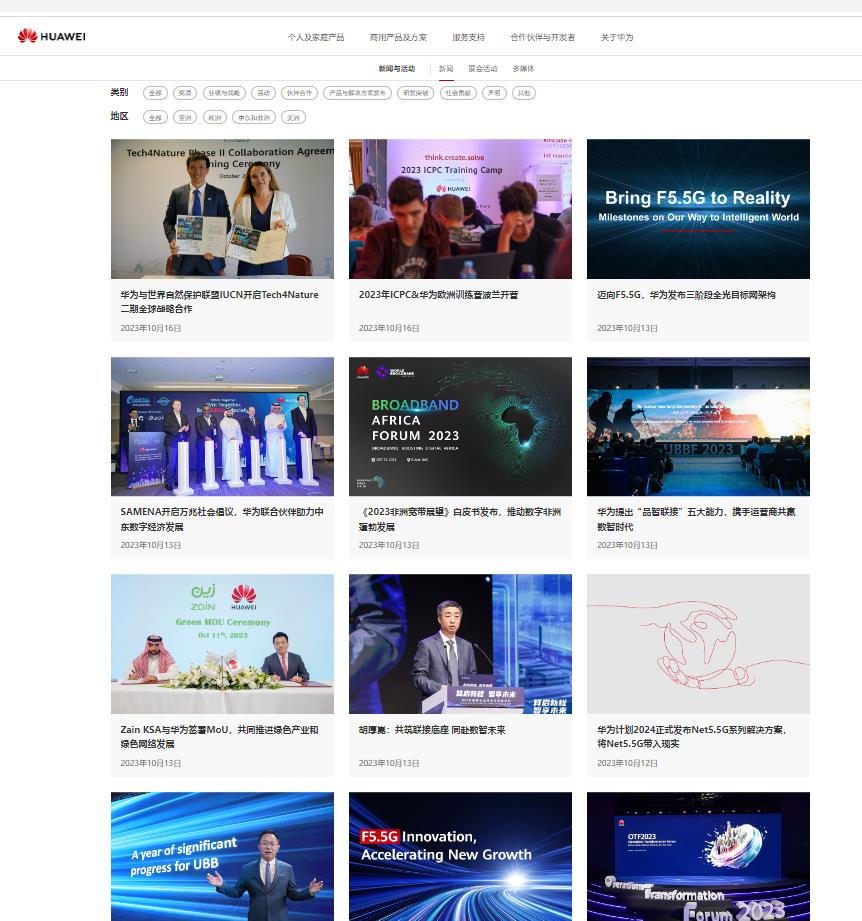Open headline《2023非洲宽带展望》白皮书发布
862x921 pixels.
pos(460,519)
